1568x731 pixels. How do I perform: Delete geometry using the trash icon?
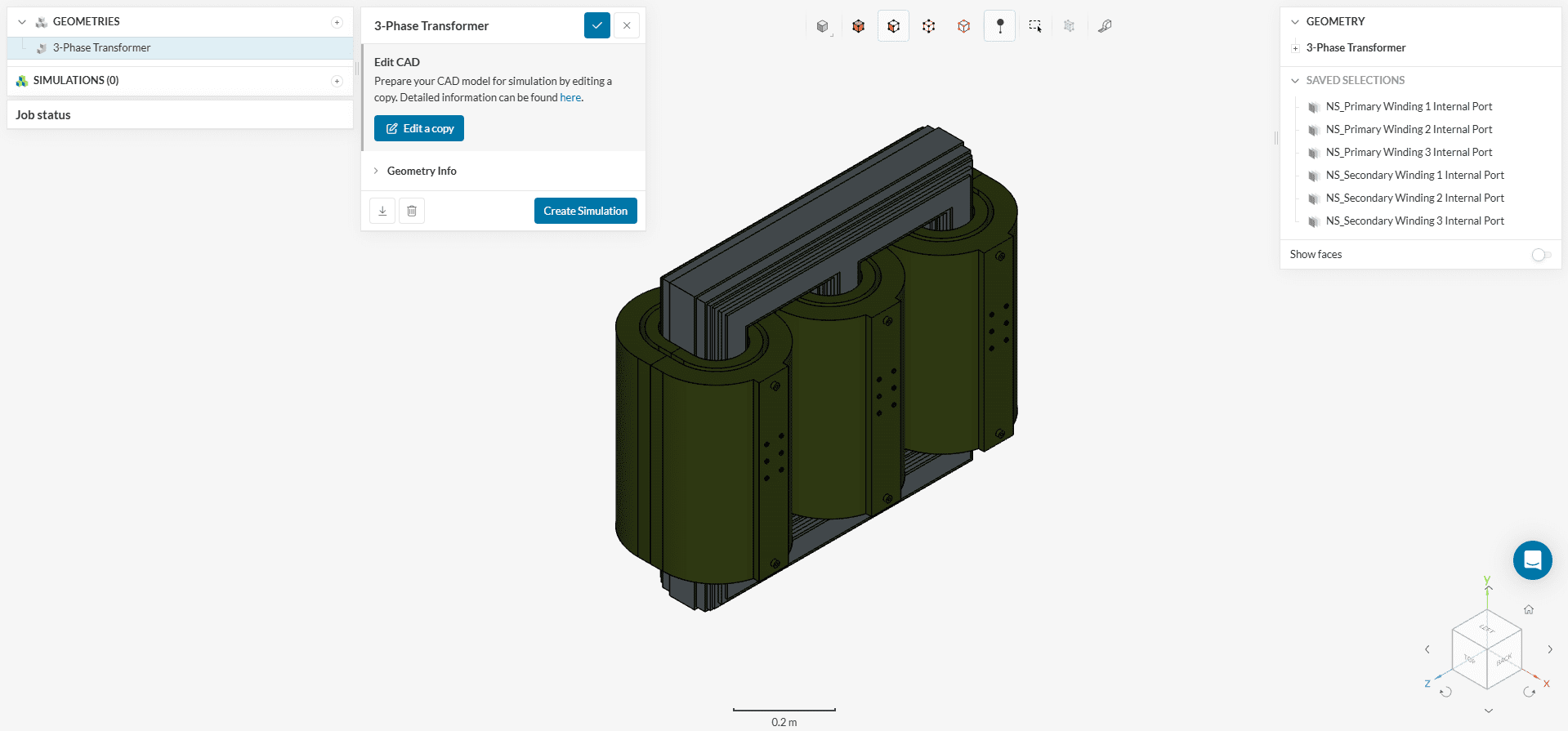click(x=412, y=211)
